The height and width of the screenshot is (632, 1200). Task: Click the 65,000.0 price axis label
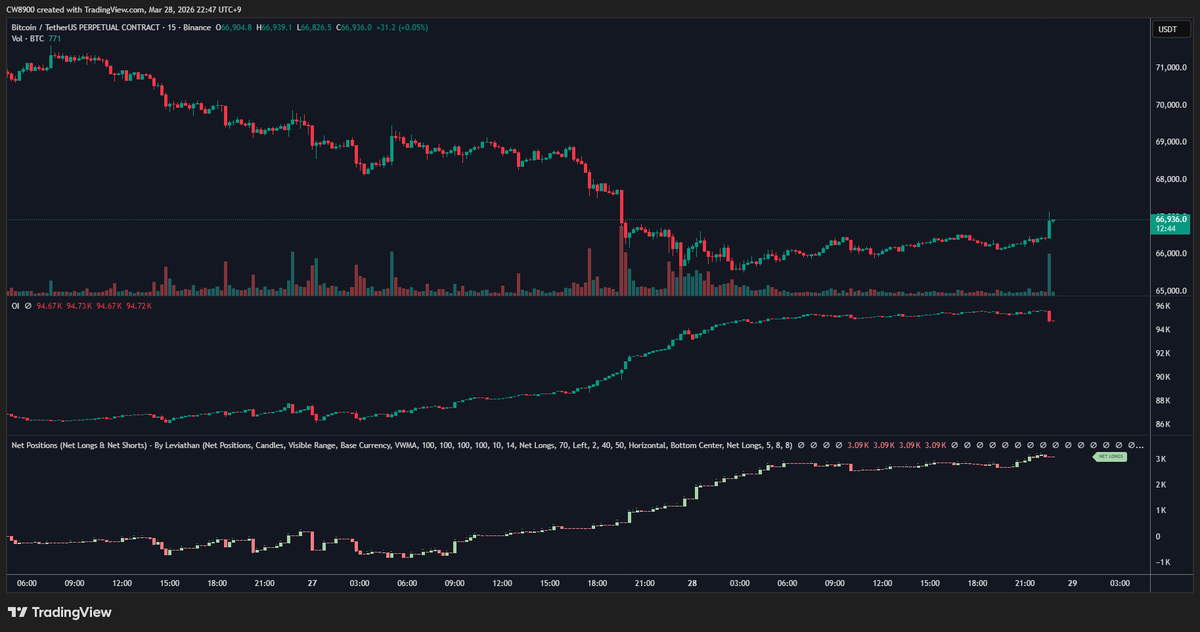(1171, 291)
